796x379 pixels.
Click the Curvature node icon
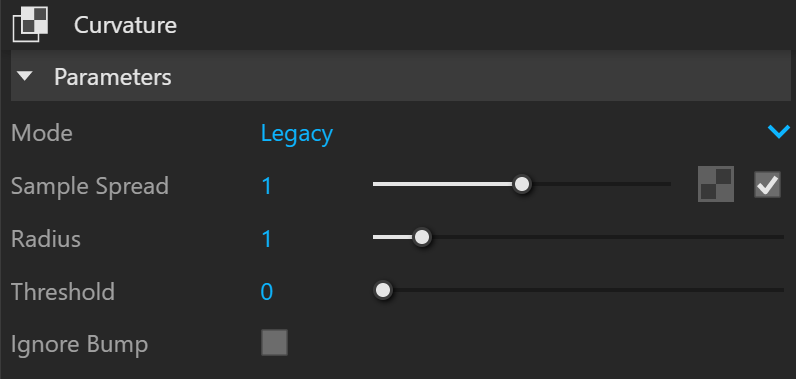point(30,24)
